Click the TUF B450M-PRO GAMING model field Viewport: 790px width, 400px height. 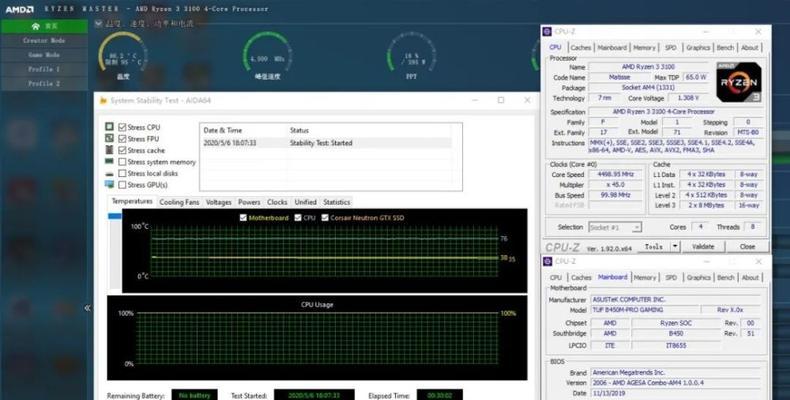pyautogui.click(x=645, y=310)
